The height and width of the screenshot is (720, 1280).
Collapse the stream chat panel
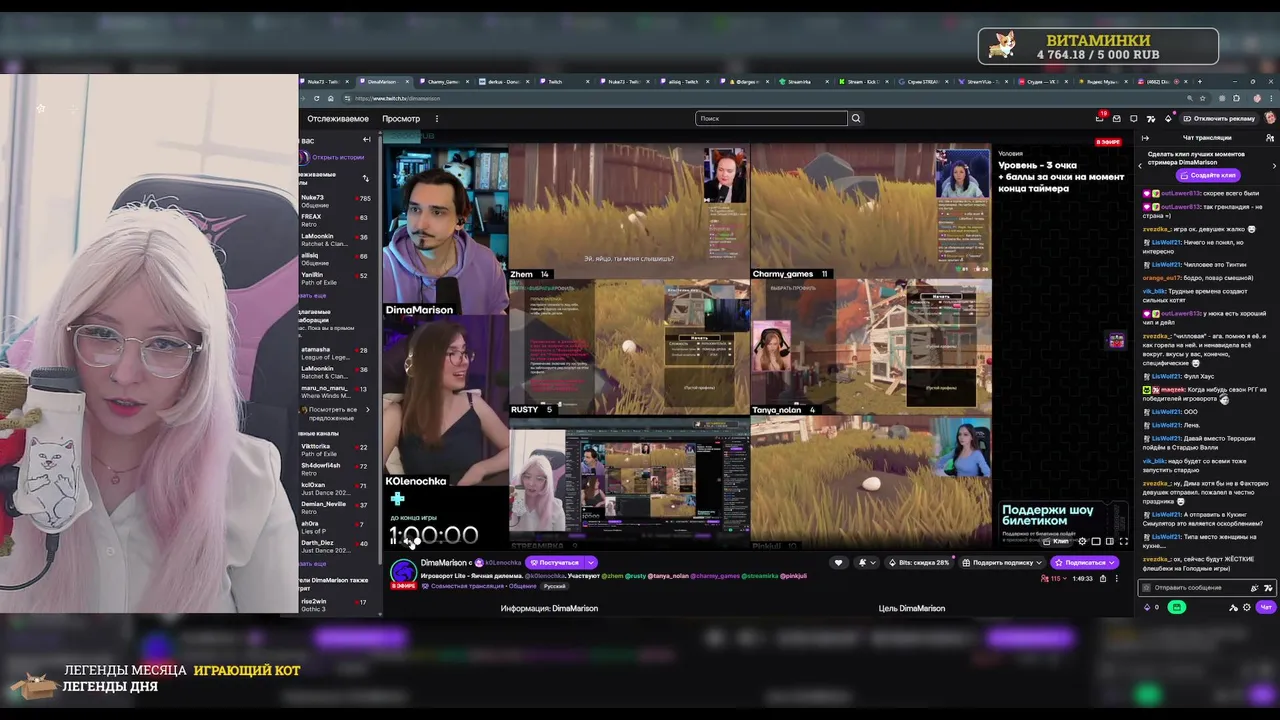click(x=1145, y=137)
